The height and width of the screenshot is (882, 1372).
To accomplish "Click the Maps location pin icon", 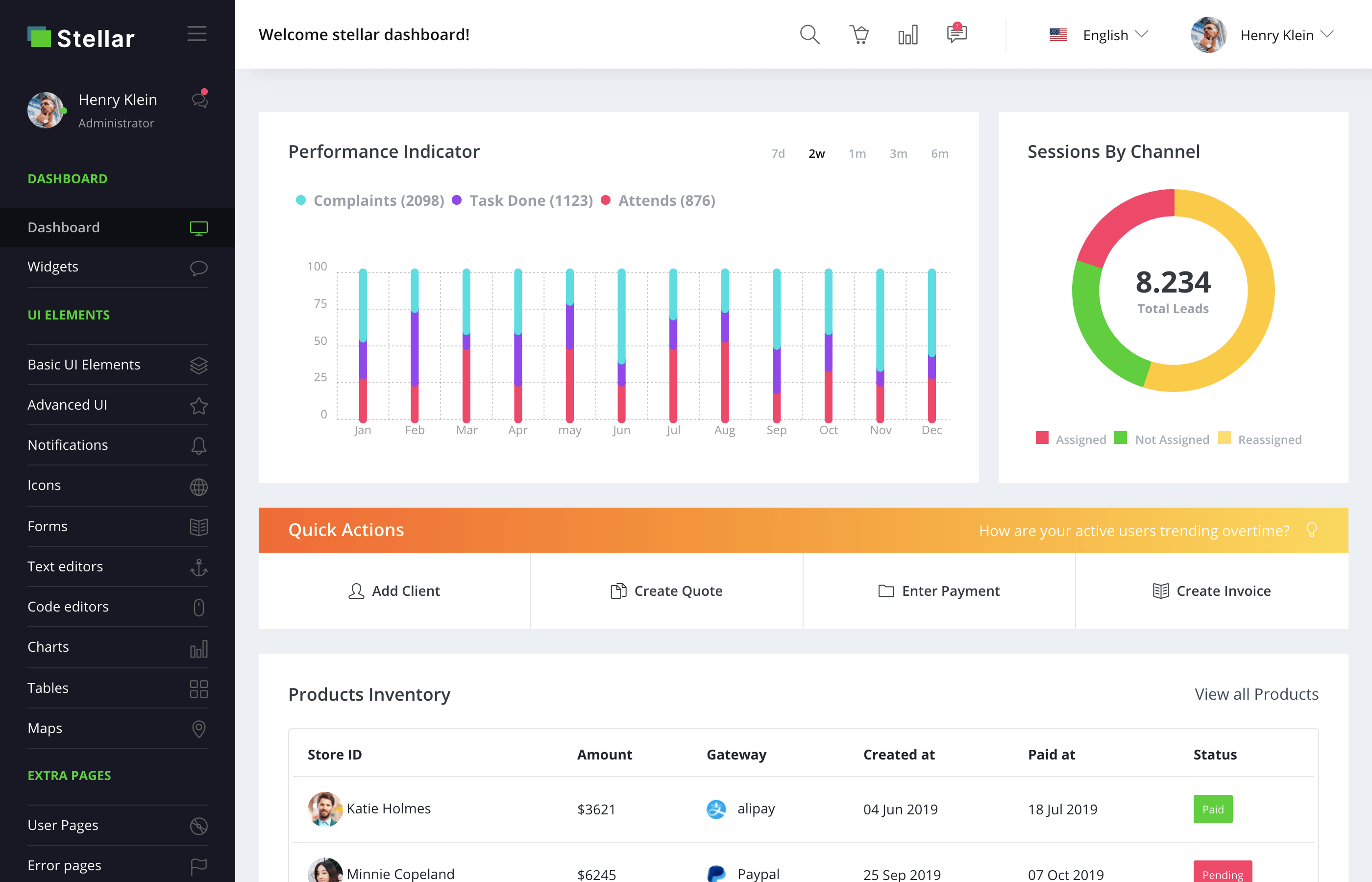I will coord(198,729).
